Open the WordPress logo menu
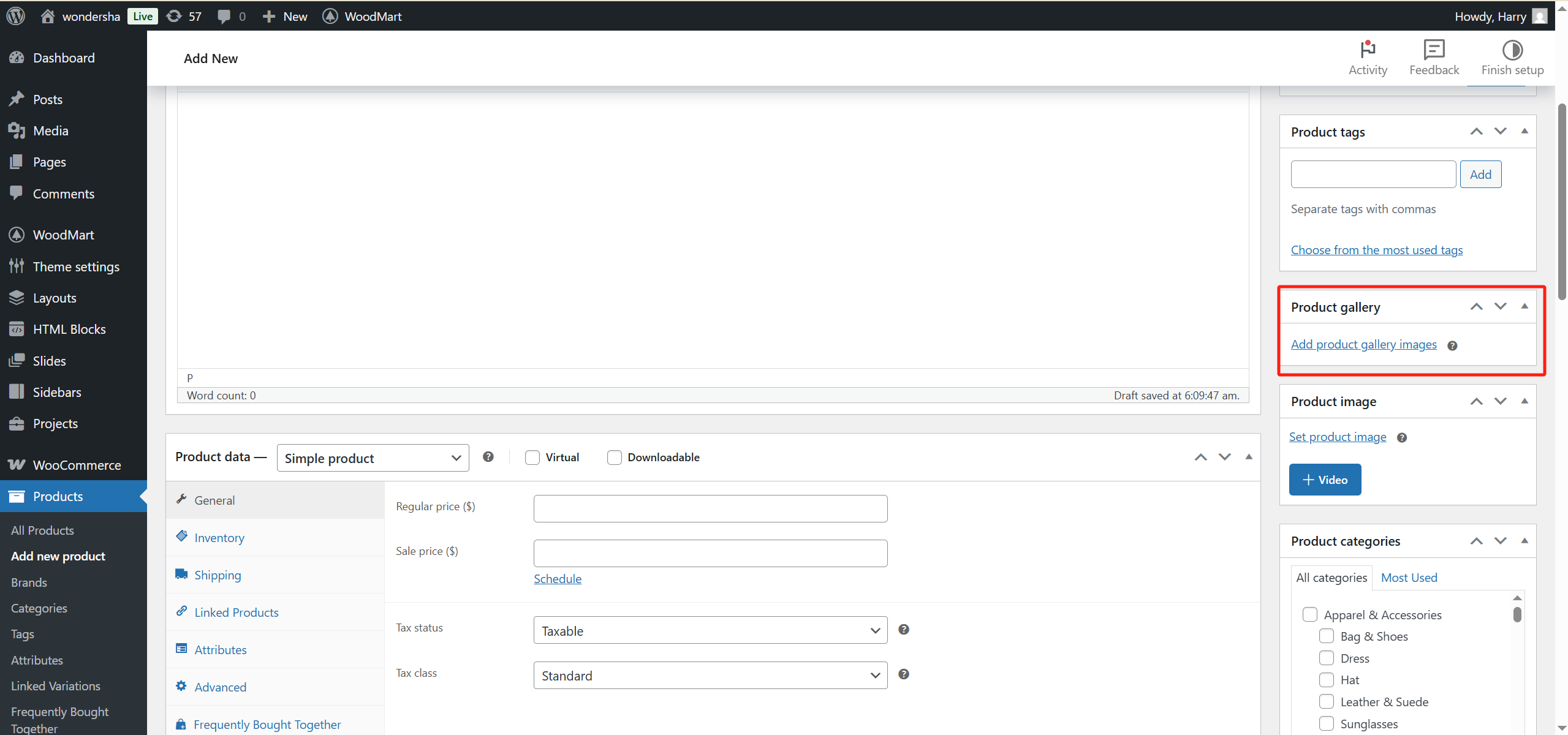1568x735 pixels. coord(15,16)
